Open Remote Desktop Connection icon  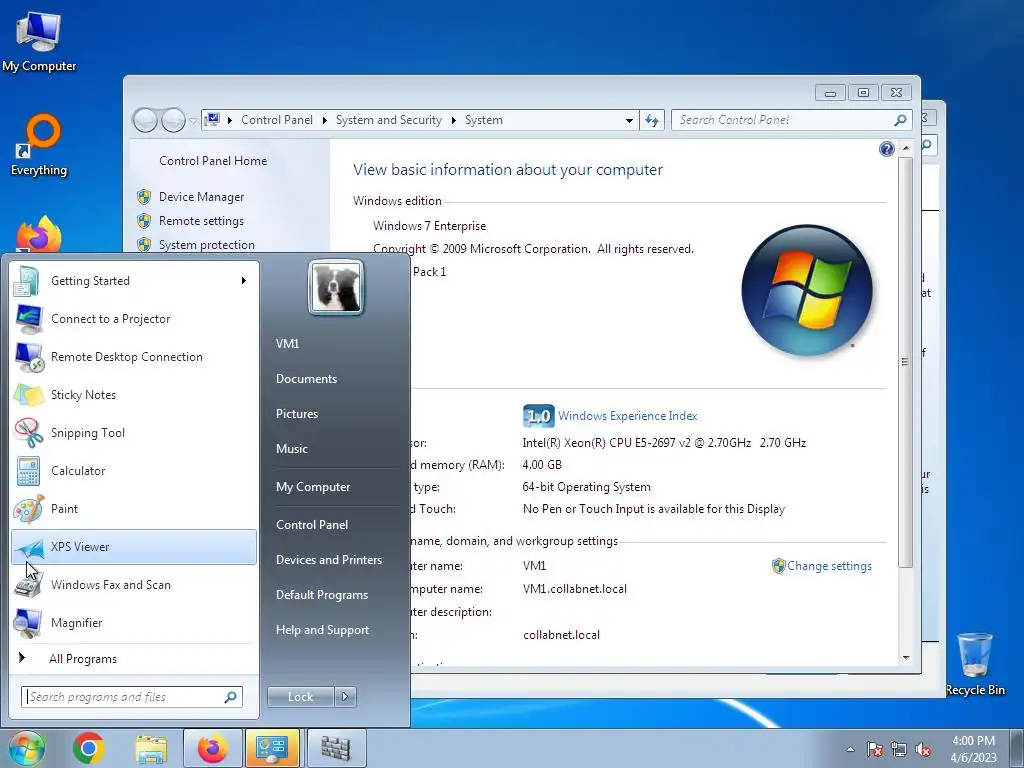coord(28,357)
